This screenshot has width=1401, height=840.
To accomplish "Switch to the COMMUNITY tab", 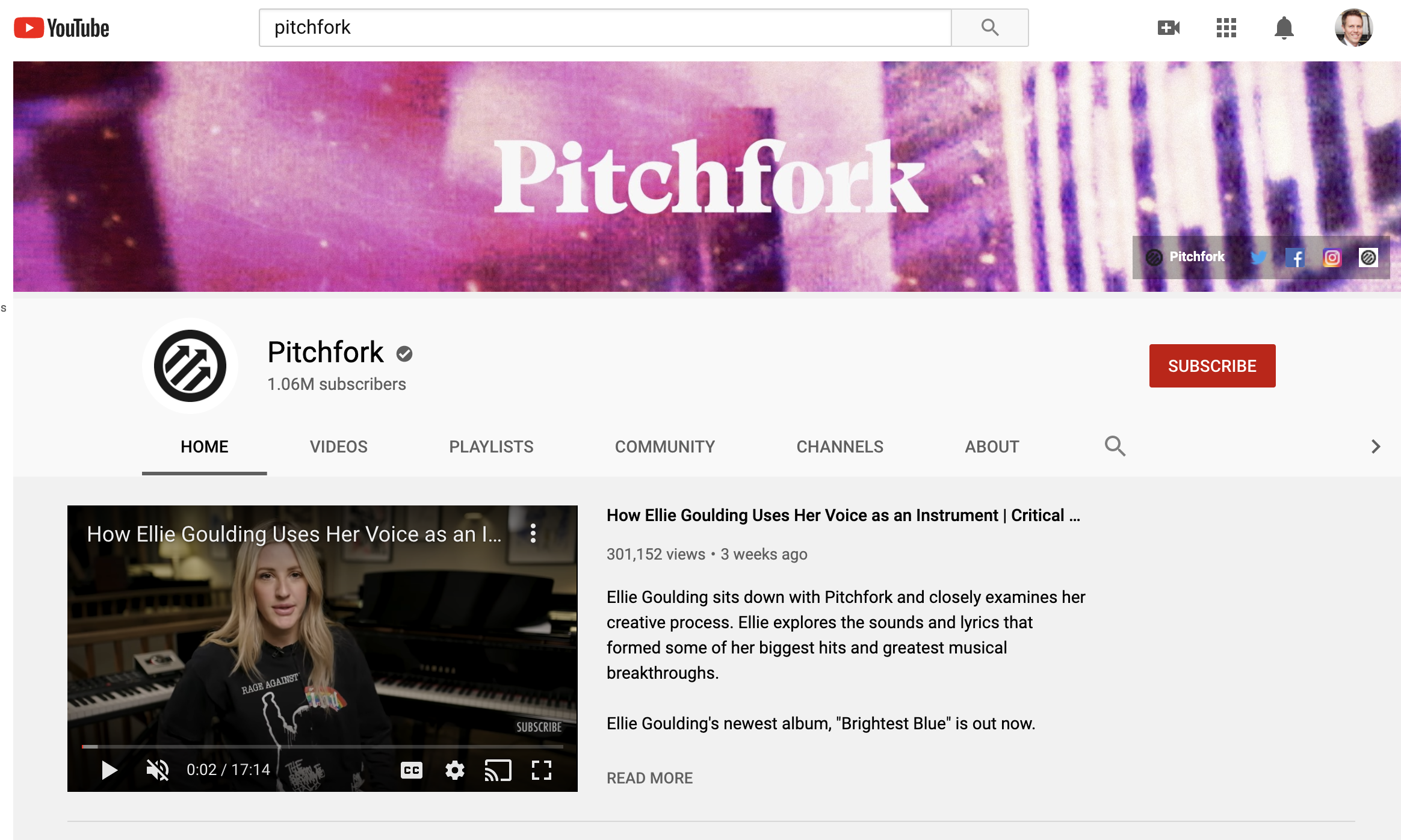I will pyautogui.click(x=665, y=446).
